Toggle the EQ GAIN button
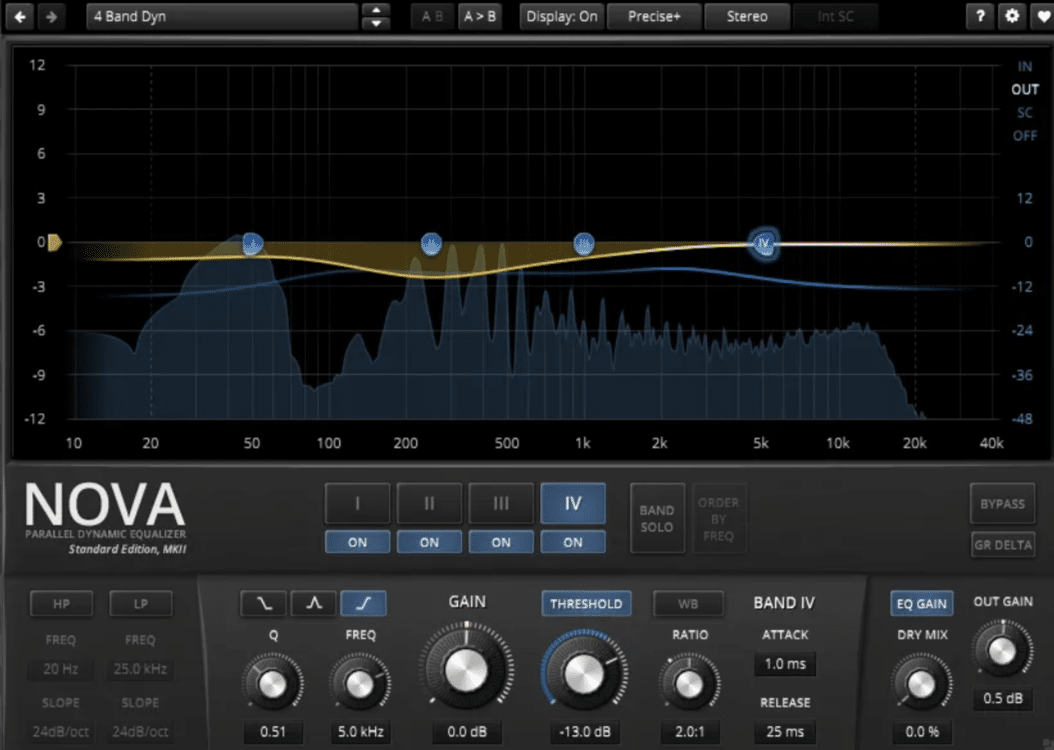Image resolution: width=1054 pixels, height=750 pixels. 922,603
